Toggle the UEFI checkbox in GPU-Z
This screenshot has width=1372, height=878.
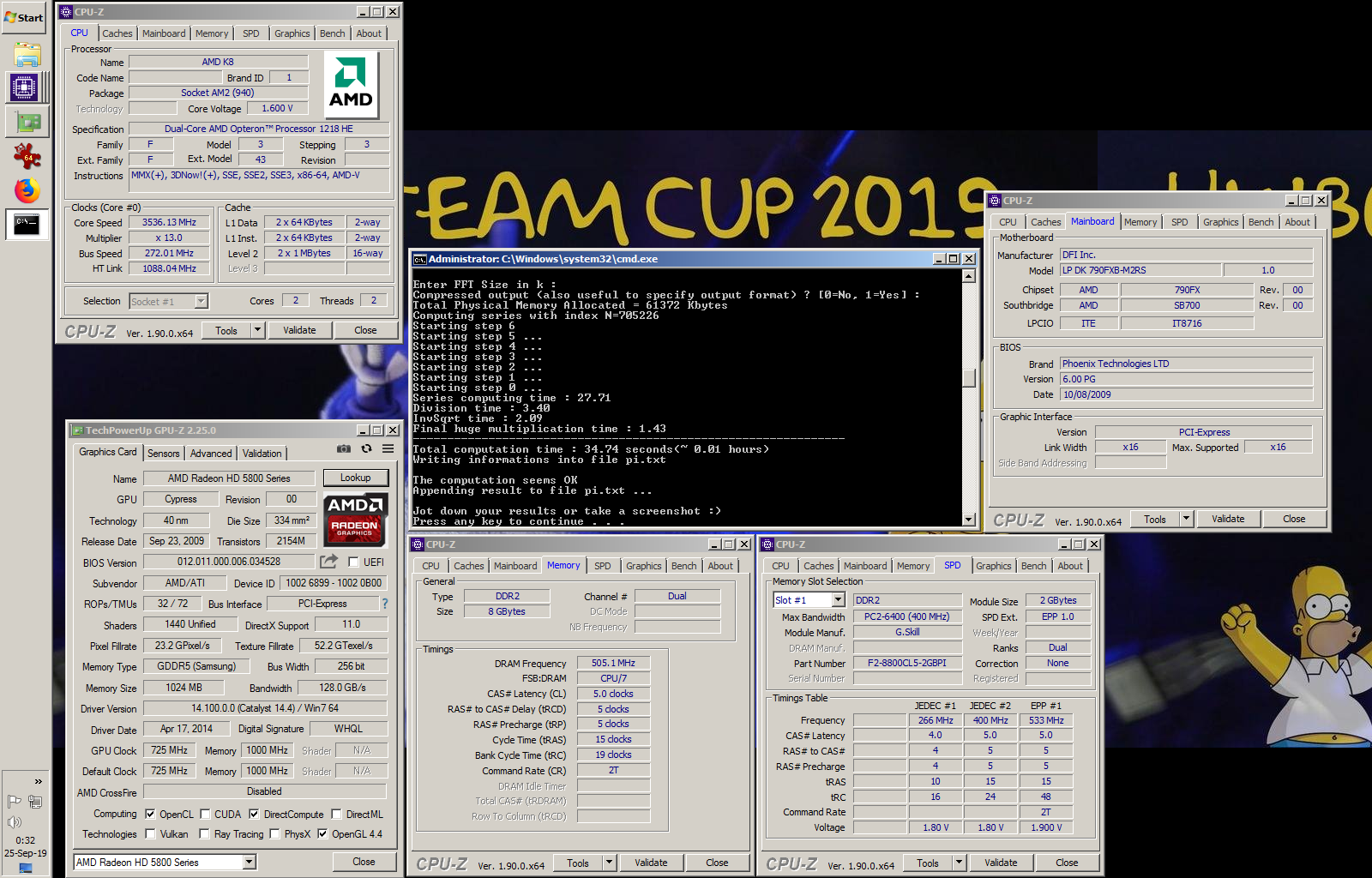pos(353,562)
